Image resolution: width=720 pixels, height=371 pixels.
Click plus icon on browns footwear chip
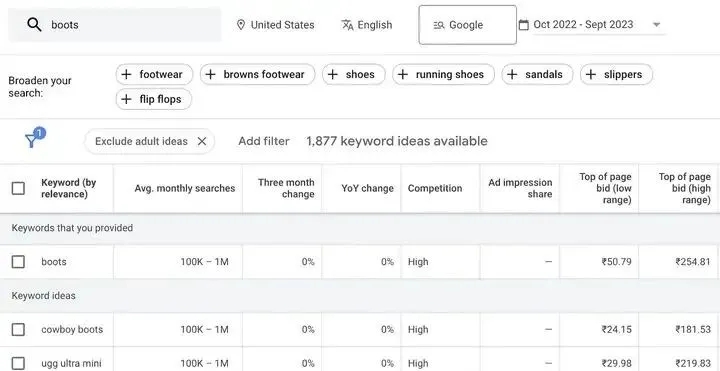coord(210,74)
